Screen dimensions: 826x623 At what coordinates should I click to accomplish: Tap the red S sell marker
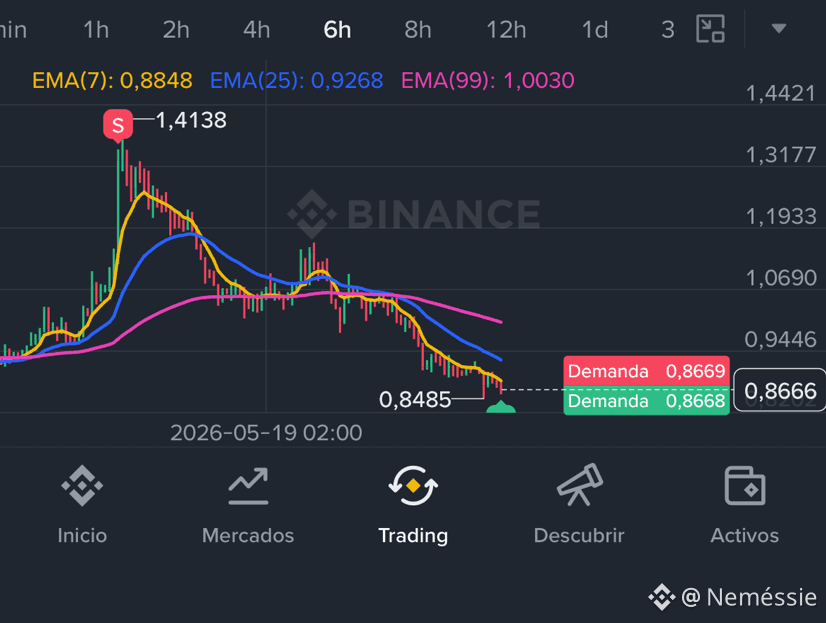pyautogui.click(x=118, y=125)
